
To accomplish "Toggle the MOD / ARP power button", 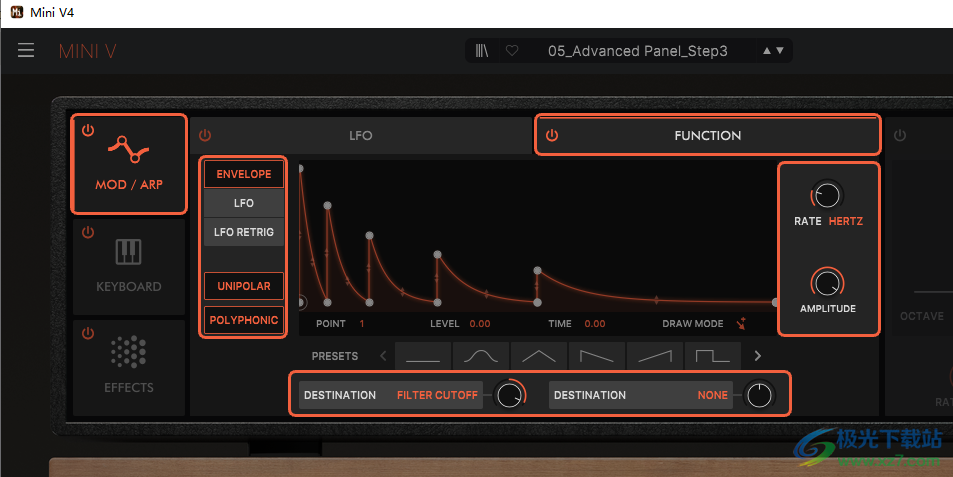I will point(88,131).
